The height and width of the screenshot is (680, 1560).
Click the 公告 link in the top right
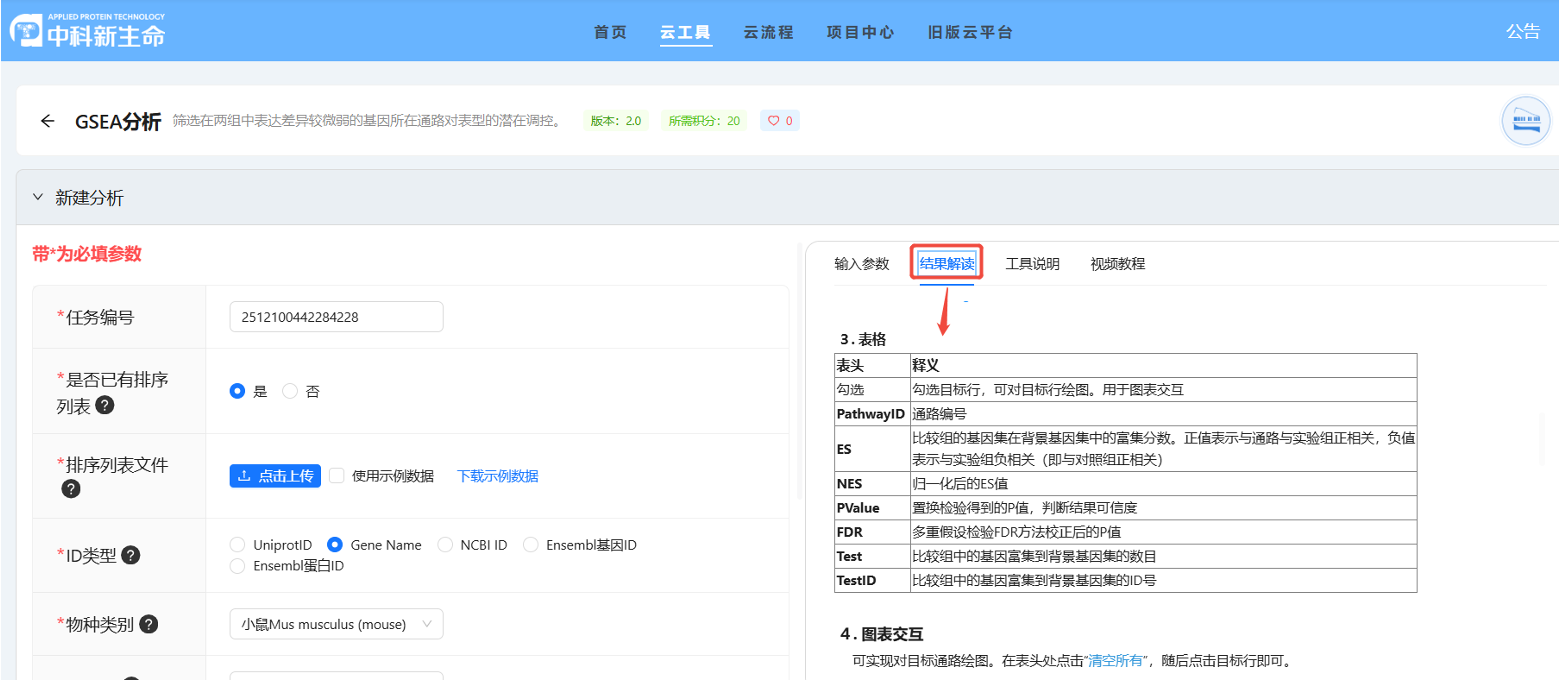pyautogui.click(x=1523, y=31)
